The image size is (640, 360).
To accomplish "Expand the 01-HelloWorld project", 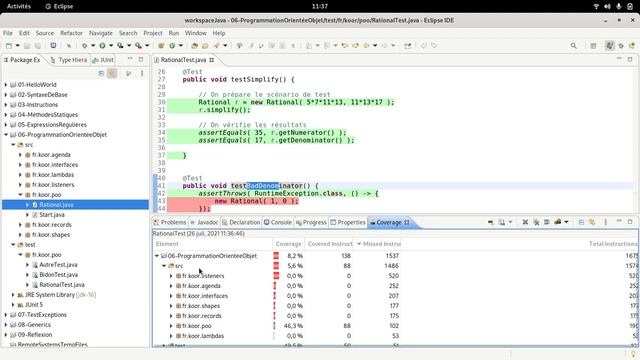I will [x=6, y=85].
